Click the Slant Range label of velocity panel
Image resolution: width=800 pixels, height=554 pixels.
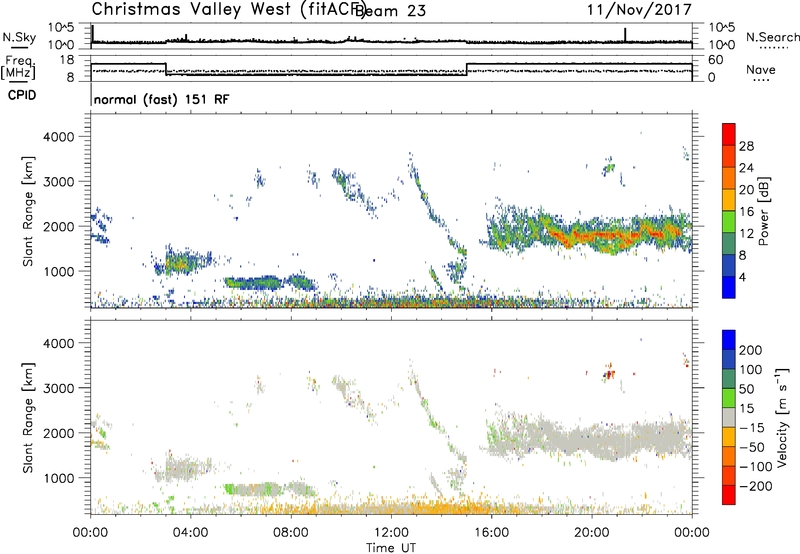tap(28, 418)
